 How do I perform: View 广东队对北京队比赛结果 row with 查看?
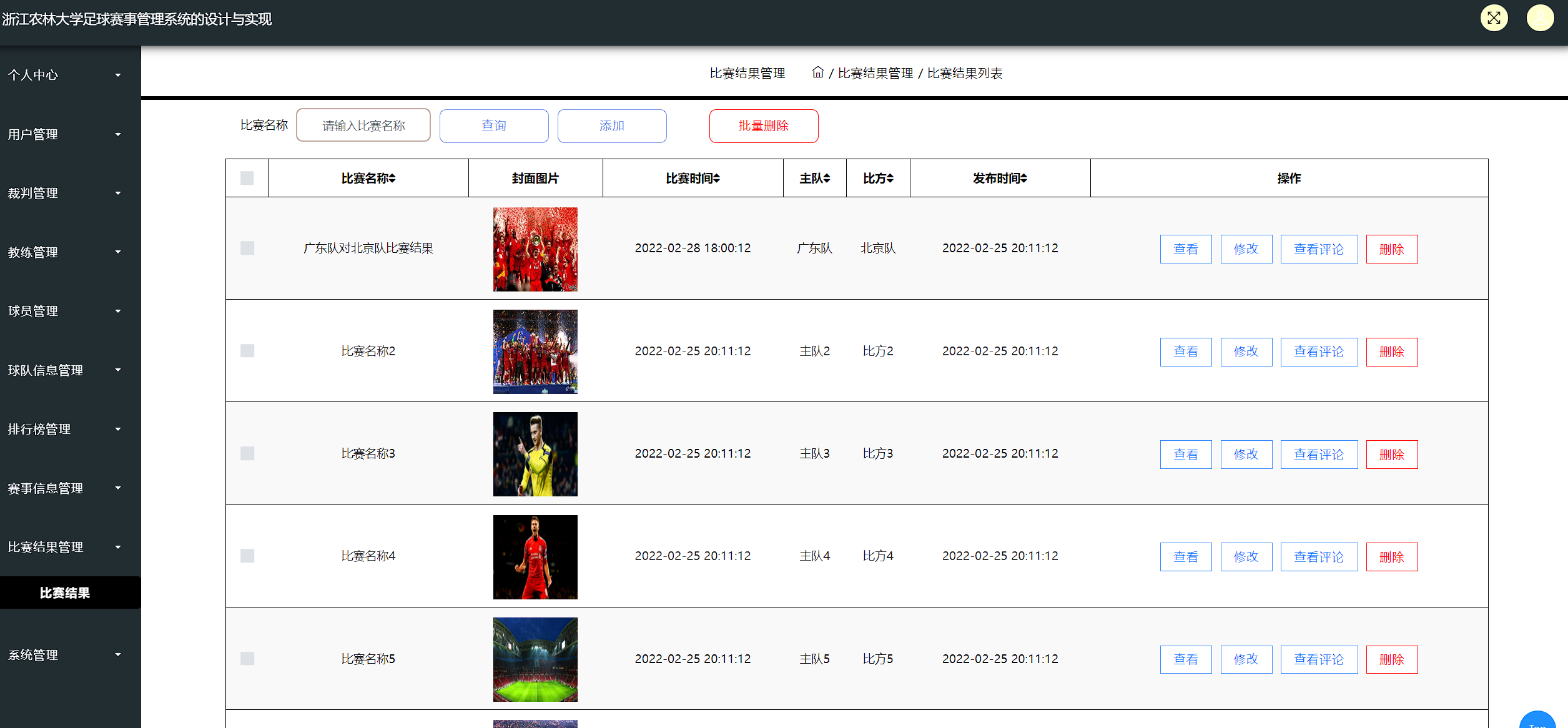pos(1186,249)
